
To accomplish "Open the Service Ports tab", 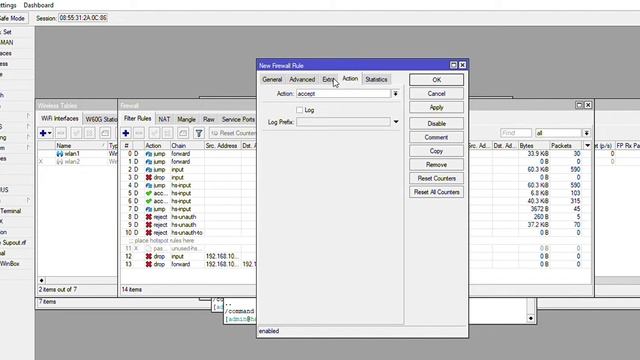I will click(x=238, y=119).
